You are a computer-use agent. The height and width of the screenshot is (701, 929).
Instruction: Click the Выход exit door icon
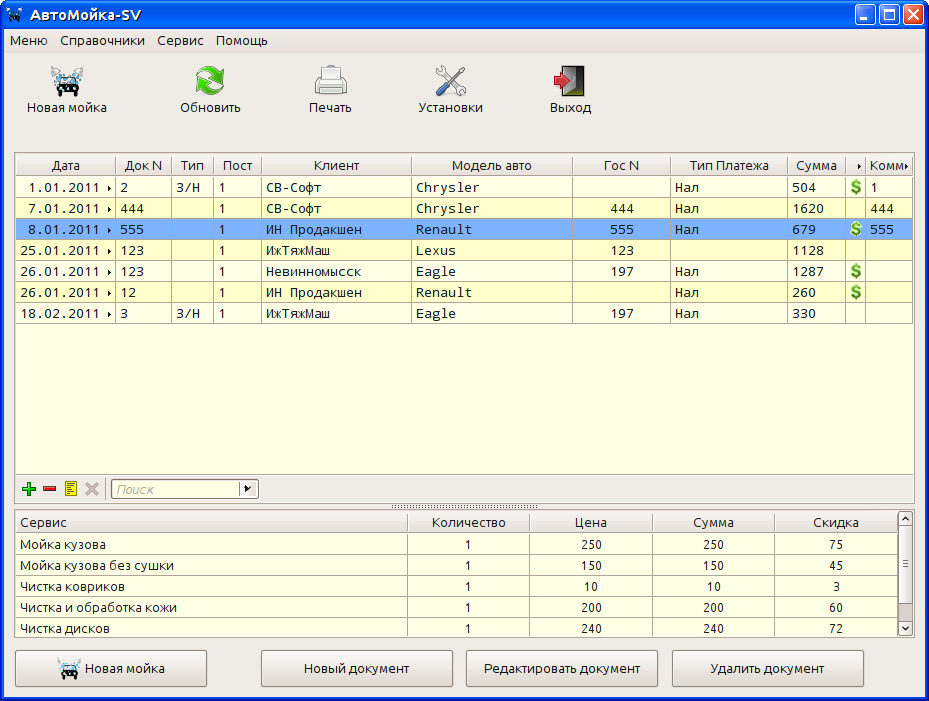pos(570,82)
